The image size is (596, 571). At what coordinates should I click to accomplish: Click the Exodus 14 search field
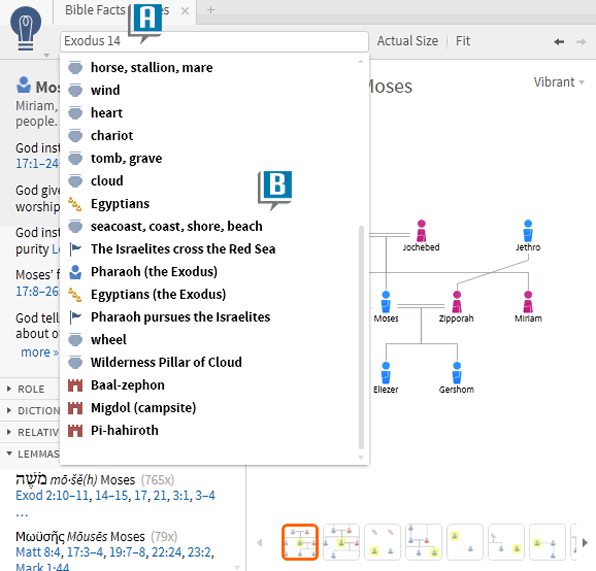point(214,41)
